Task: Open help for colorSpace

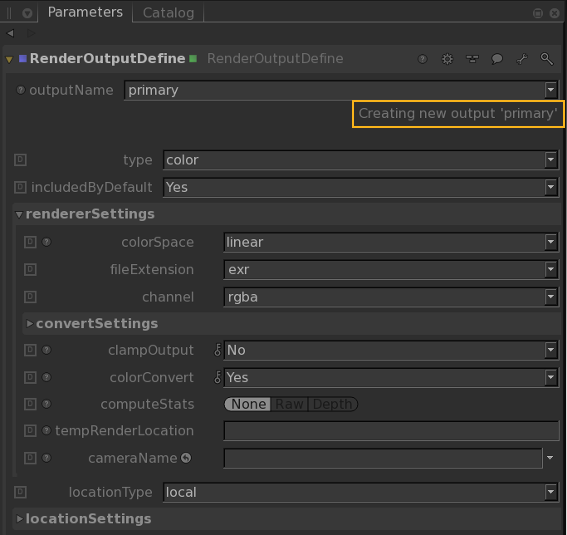Action: click(47, 241)
